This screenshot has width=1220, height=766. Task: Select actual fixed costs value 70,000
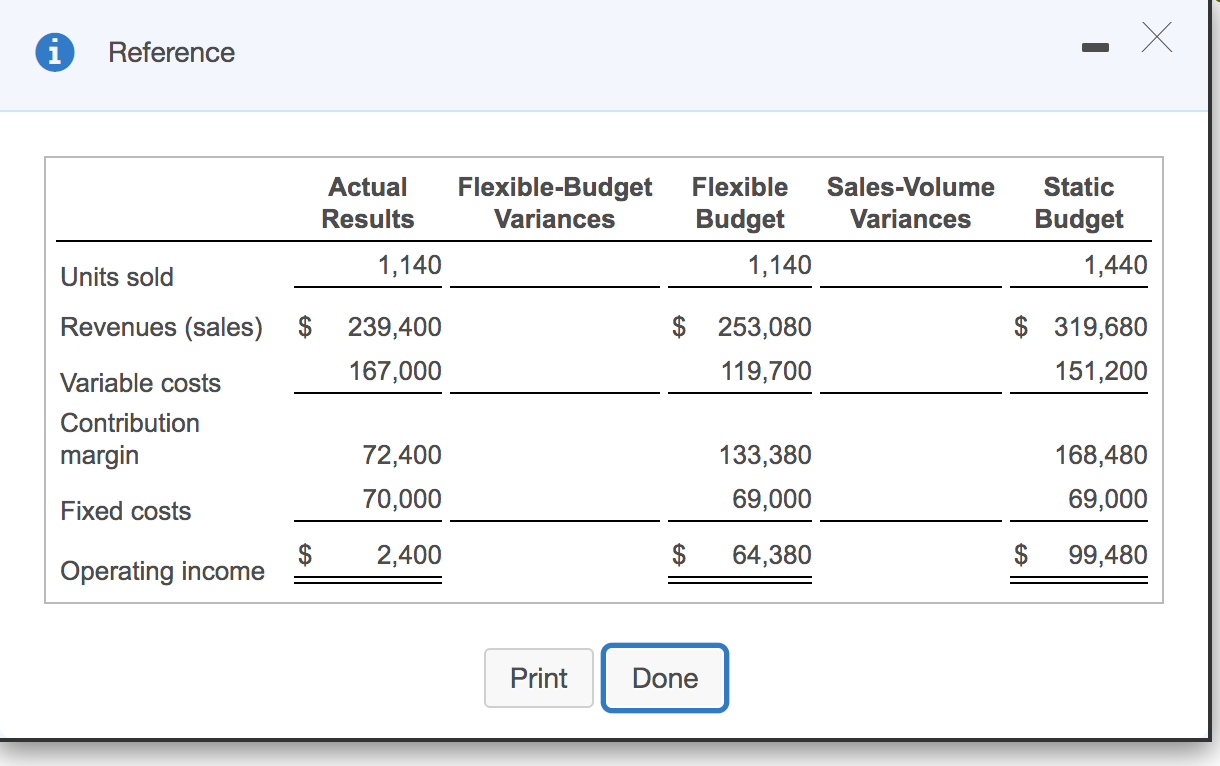(x=400, y=499)
